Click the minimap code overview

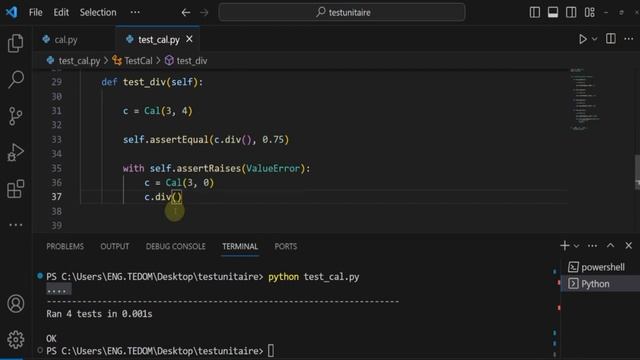584,100
